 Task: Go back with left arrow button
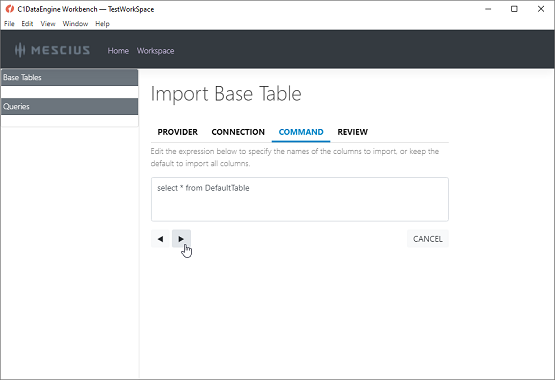(x=160, y=239)
